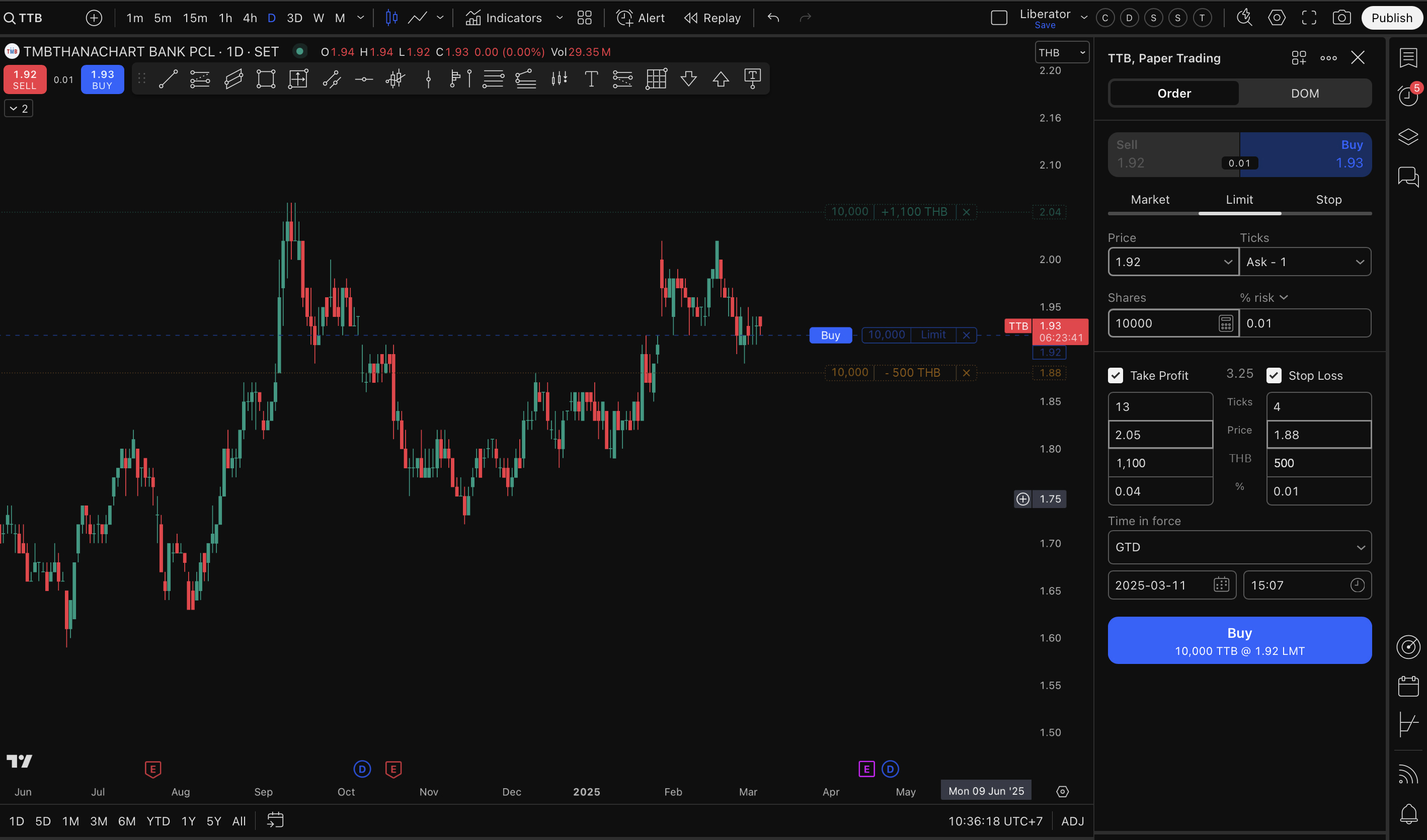Click the red 1.92 SELL button
This screenshot has width=1427, height=840.
click(x=25, y=80)
